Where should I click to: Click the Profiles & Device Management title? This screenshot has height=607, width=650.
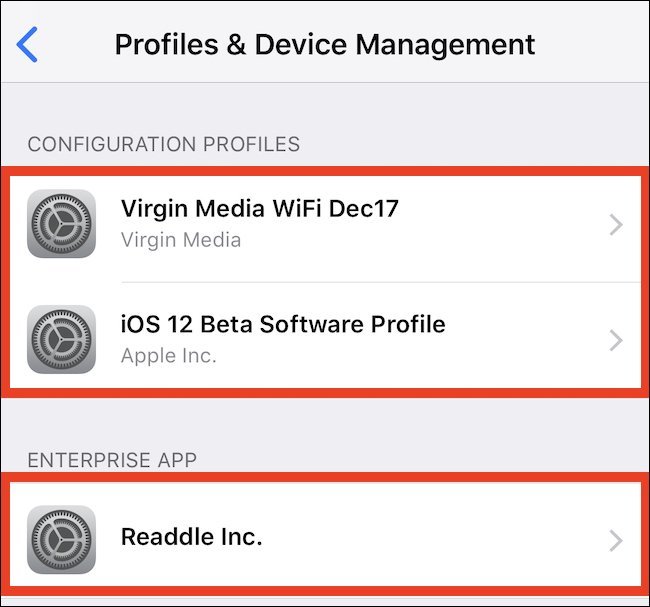click(325, 45)
